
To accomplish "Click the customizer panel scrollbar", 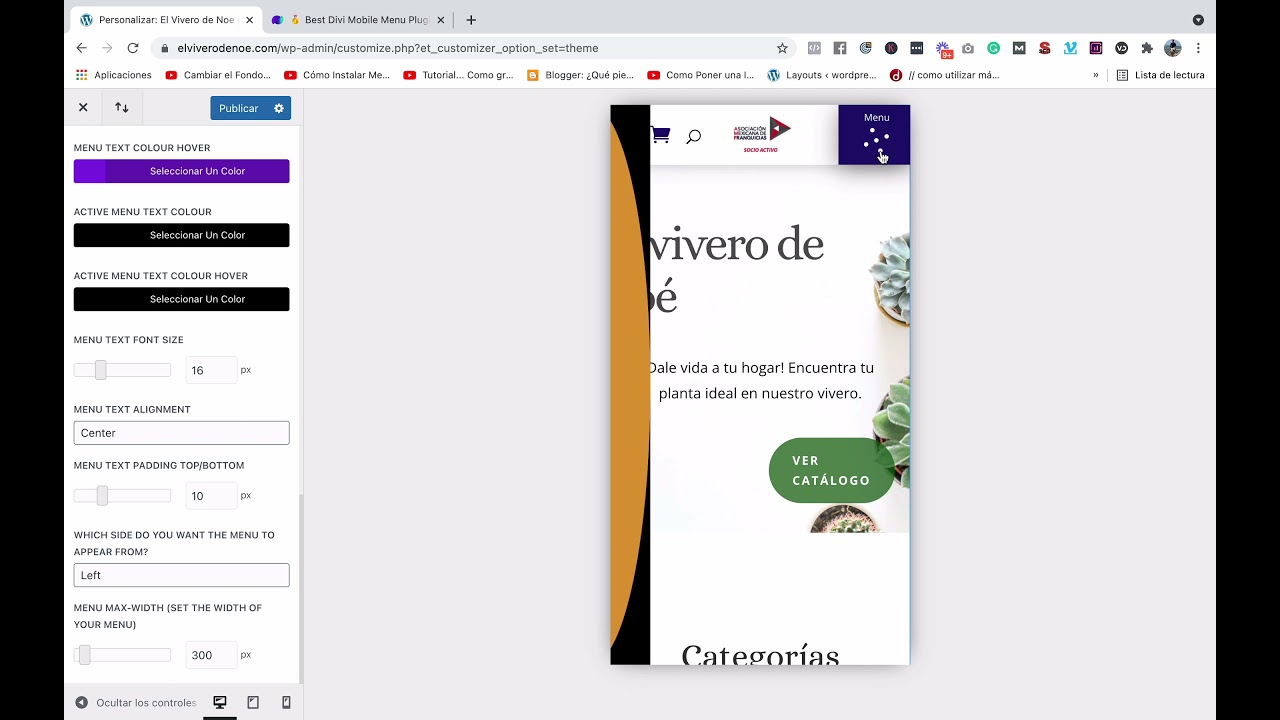I will 301,587.
